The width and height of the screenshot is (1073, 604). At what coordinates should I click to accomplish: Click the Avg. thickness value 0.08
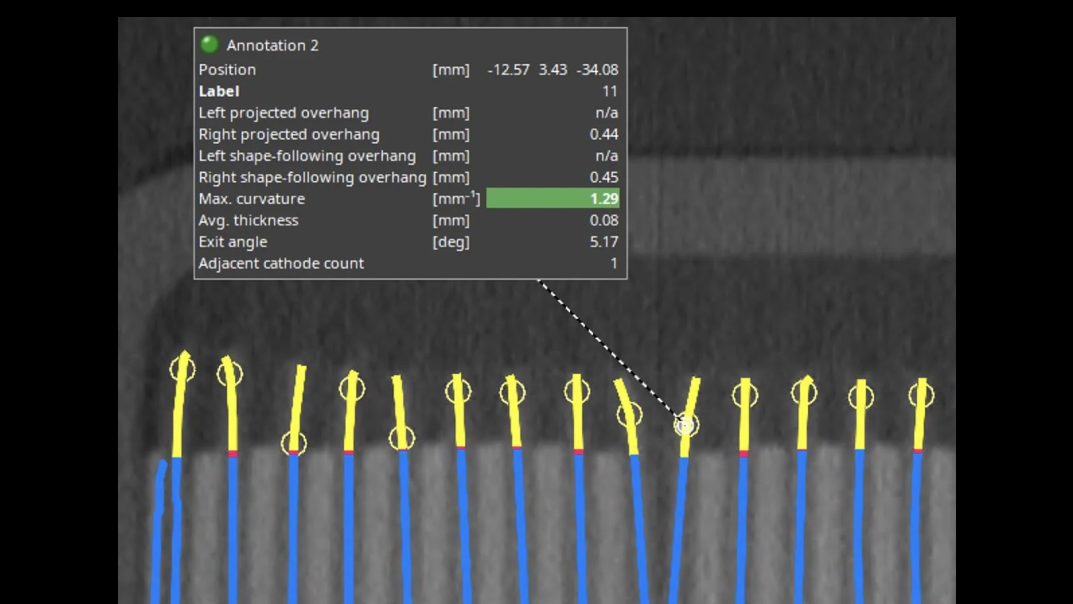coord(605,220)
